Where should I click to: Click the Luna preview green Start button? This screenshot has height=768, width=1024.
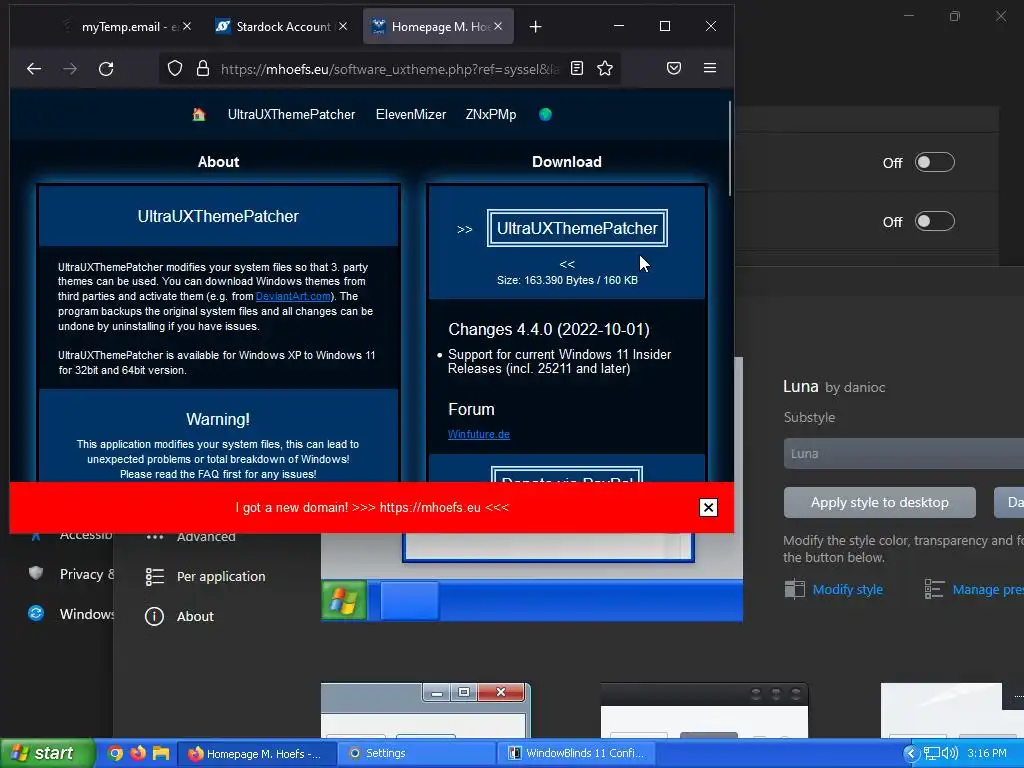(344, 600)
